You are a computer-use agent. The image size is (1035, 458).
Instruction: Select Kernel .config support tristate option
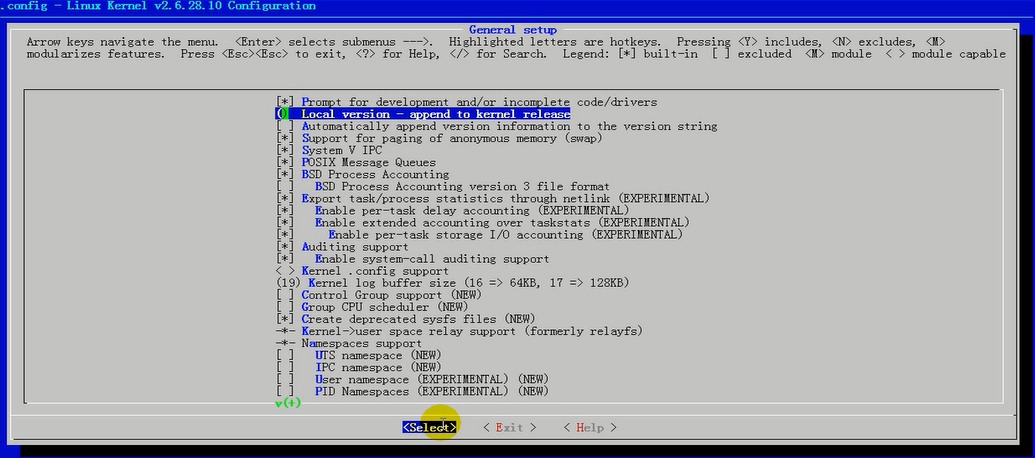(362, 271)
